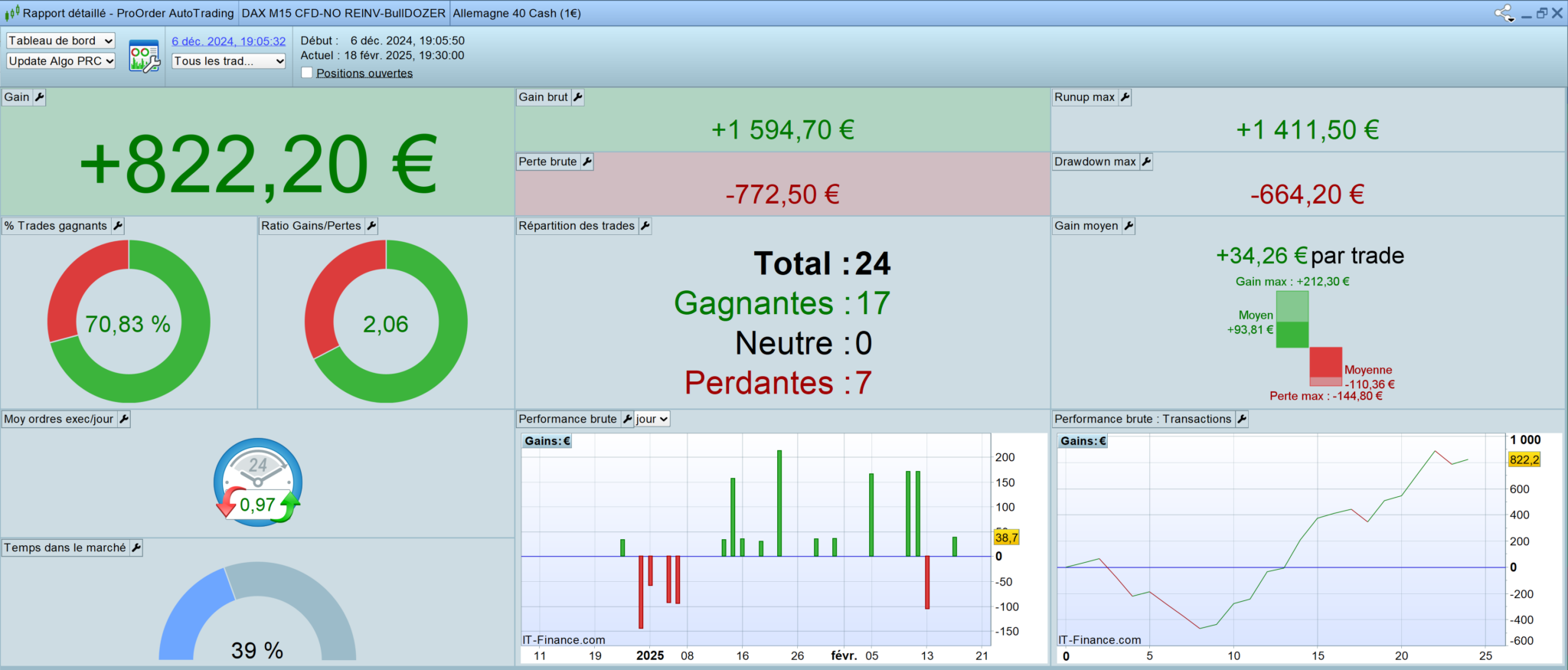Configure Drawdown max via its wrench icon
This screenshot has height=670, width=1568.
(1146, 162)
